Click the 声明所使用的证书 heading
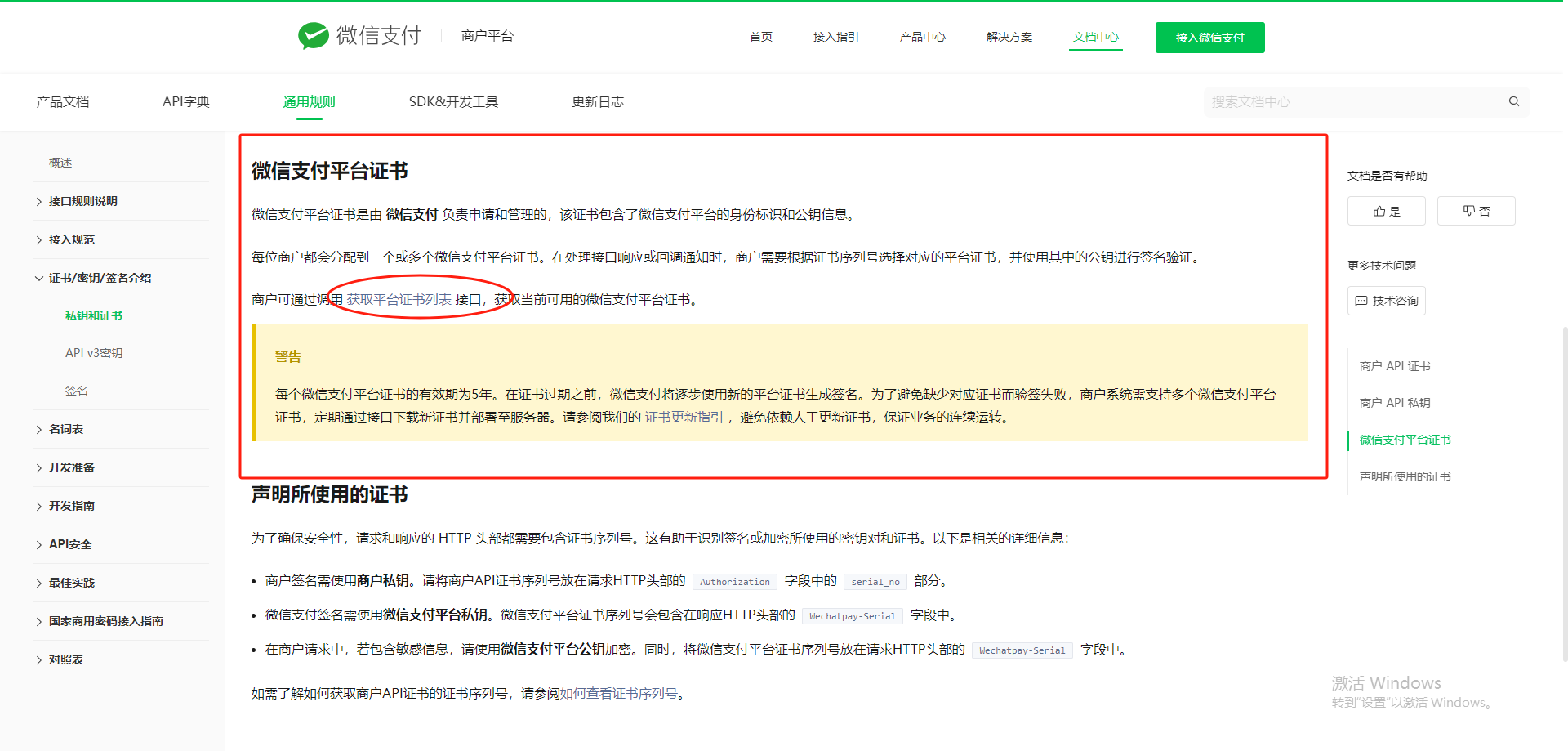 click(330, 494)
